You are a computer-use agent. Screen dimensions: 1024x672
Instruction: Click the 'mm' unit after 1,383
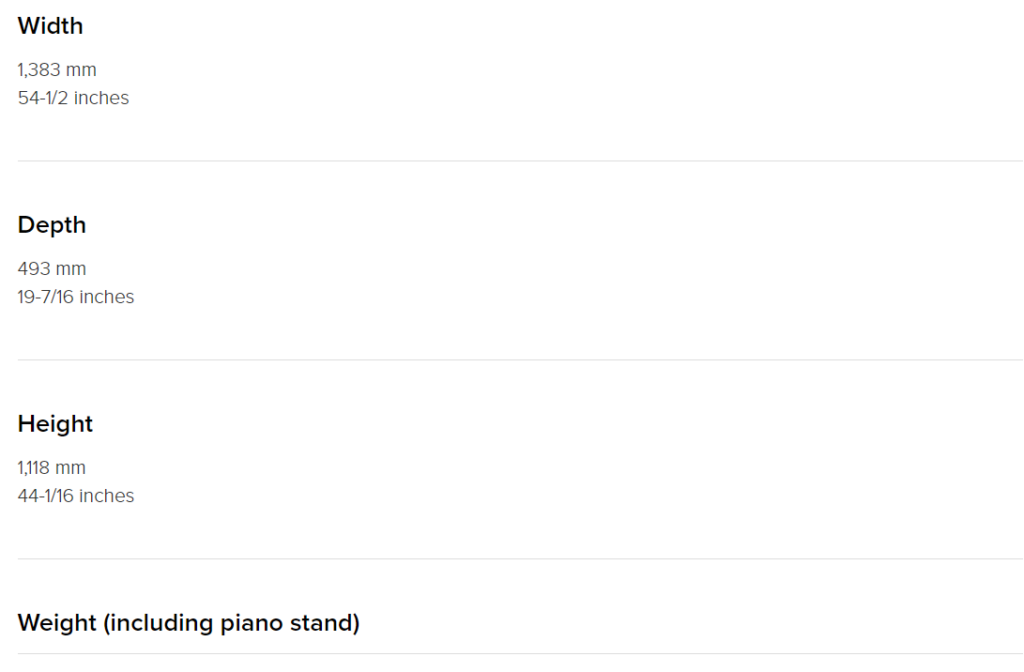[x=81, y=70]
